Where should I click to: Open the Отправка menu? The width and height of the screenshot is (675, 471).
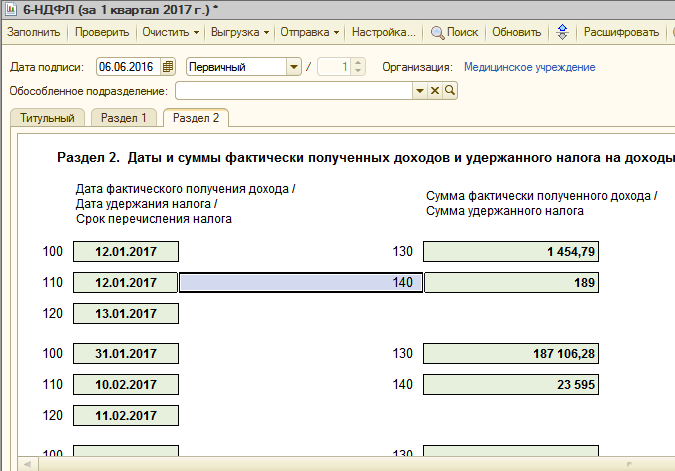tap(309, 32)
